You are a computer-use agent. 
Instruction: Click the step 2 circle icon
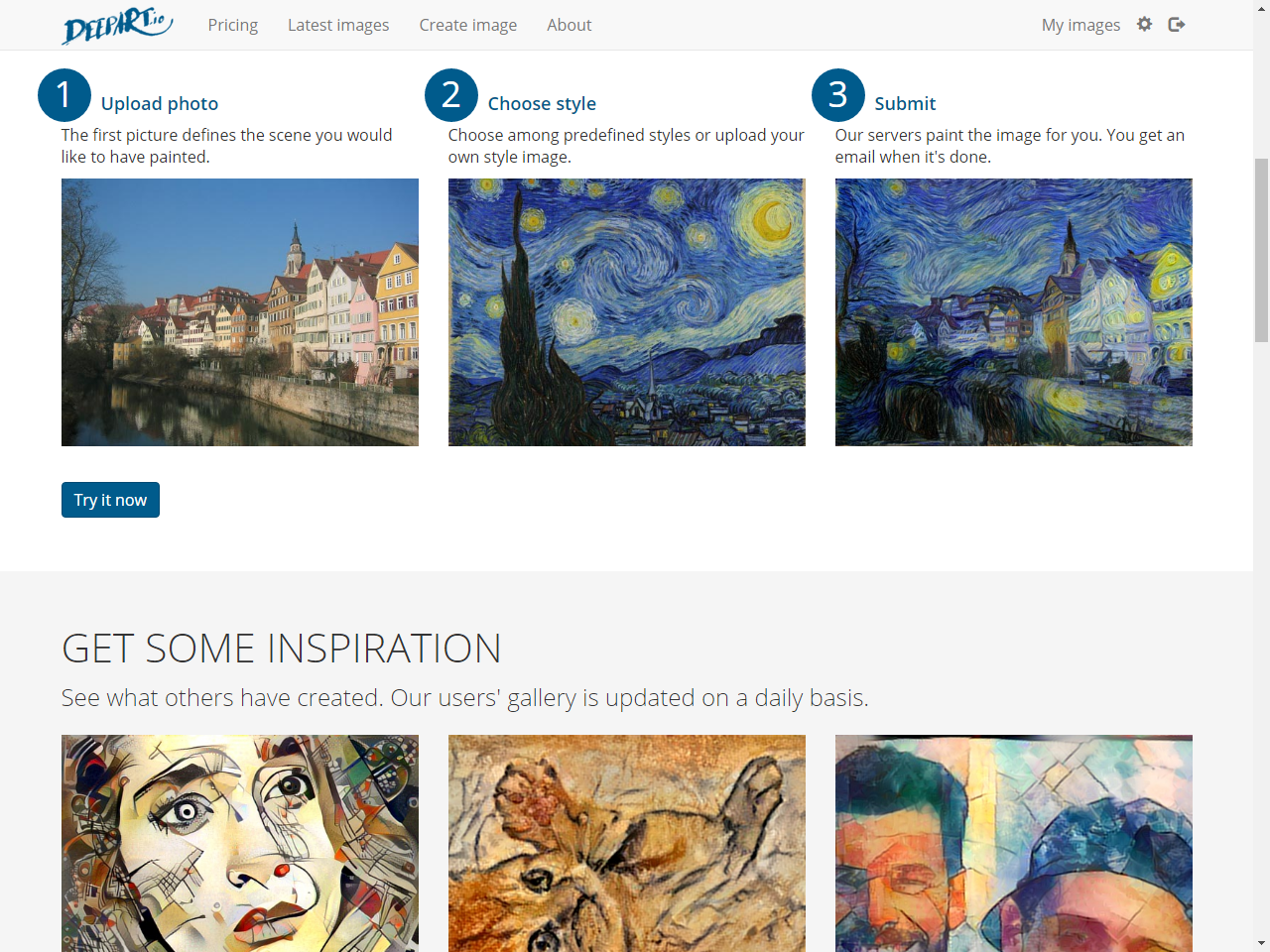pyautogui.click(x=451, y=95)
